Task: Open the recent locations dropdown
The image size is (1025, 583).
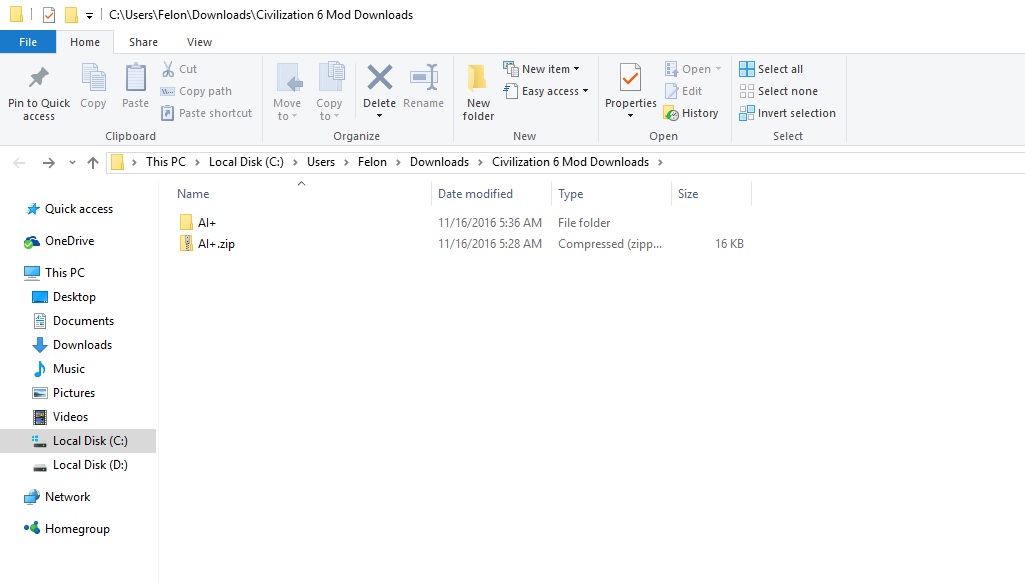Action: (72, 163)
